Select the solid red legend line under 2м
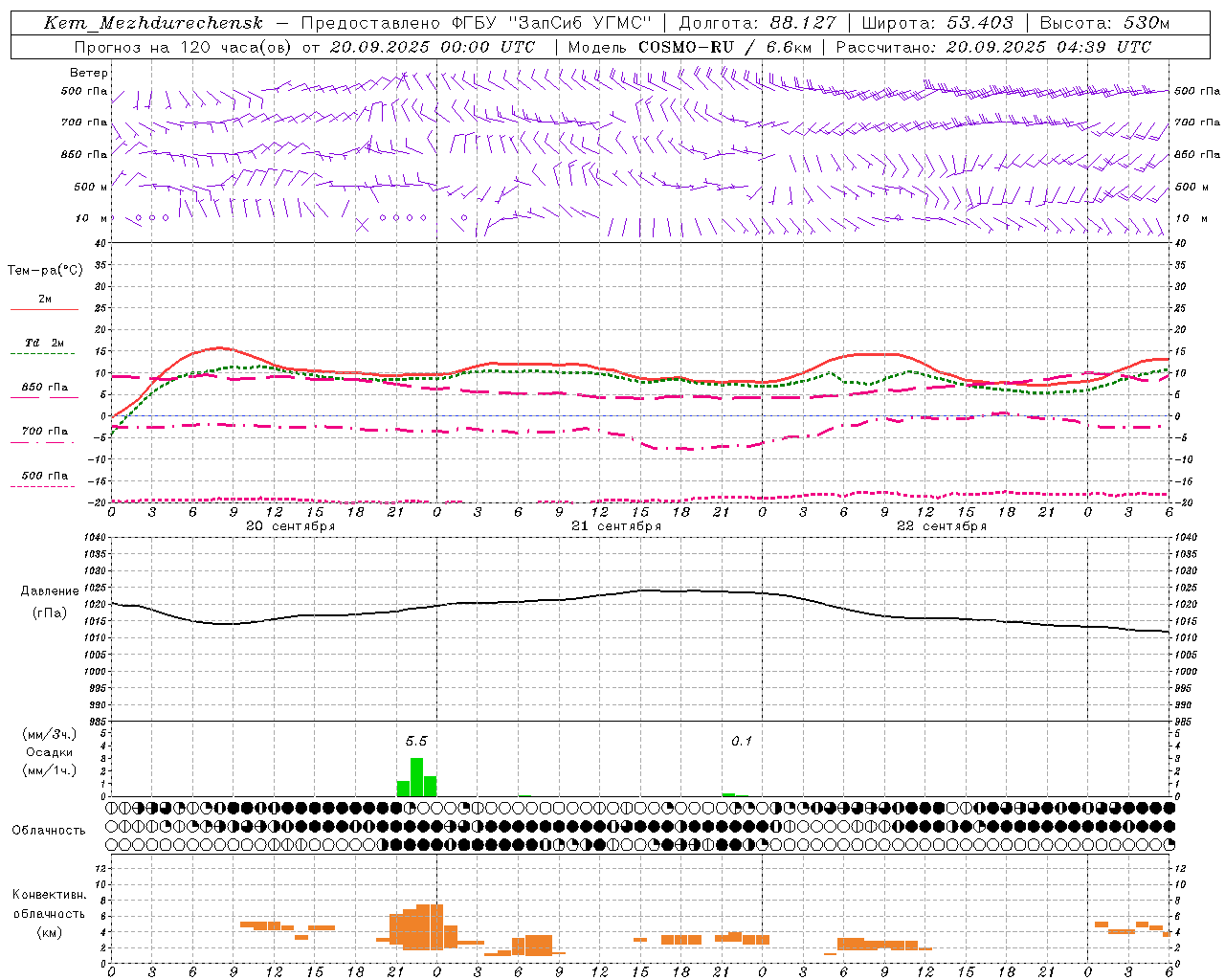 tap(45, 310)
